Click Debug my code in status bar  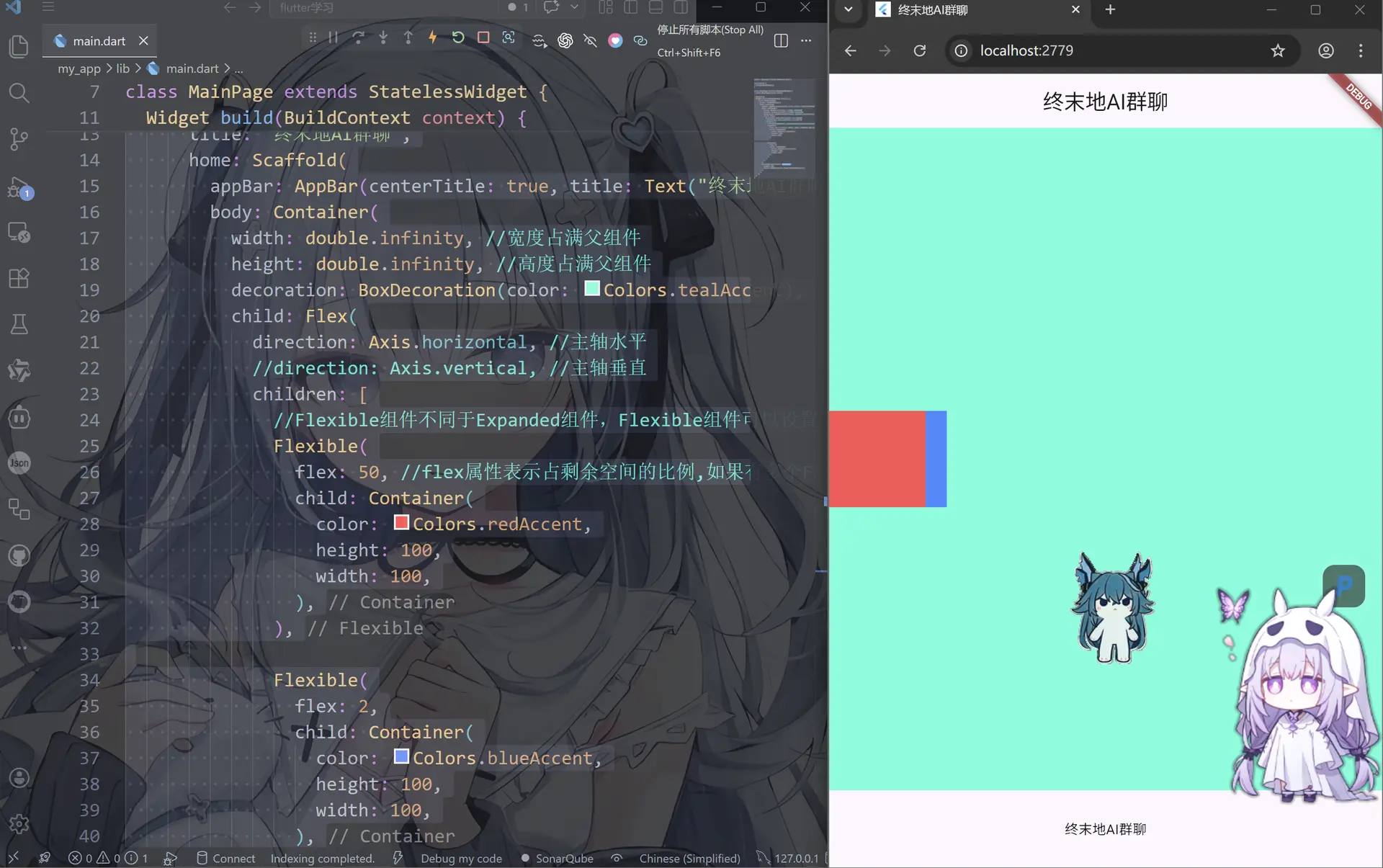[461, 858]
